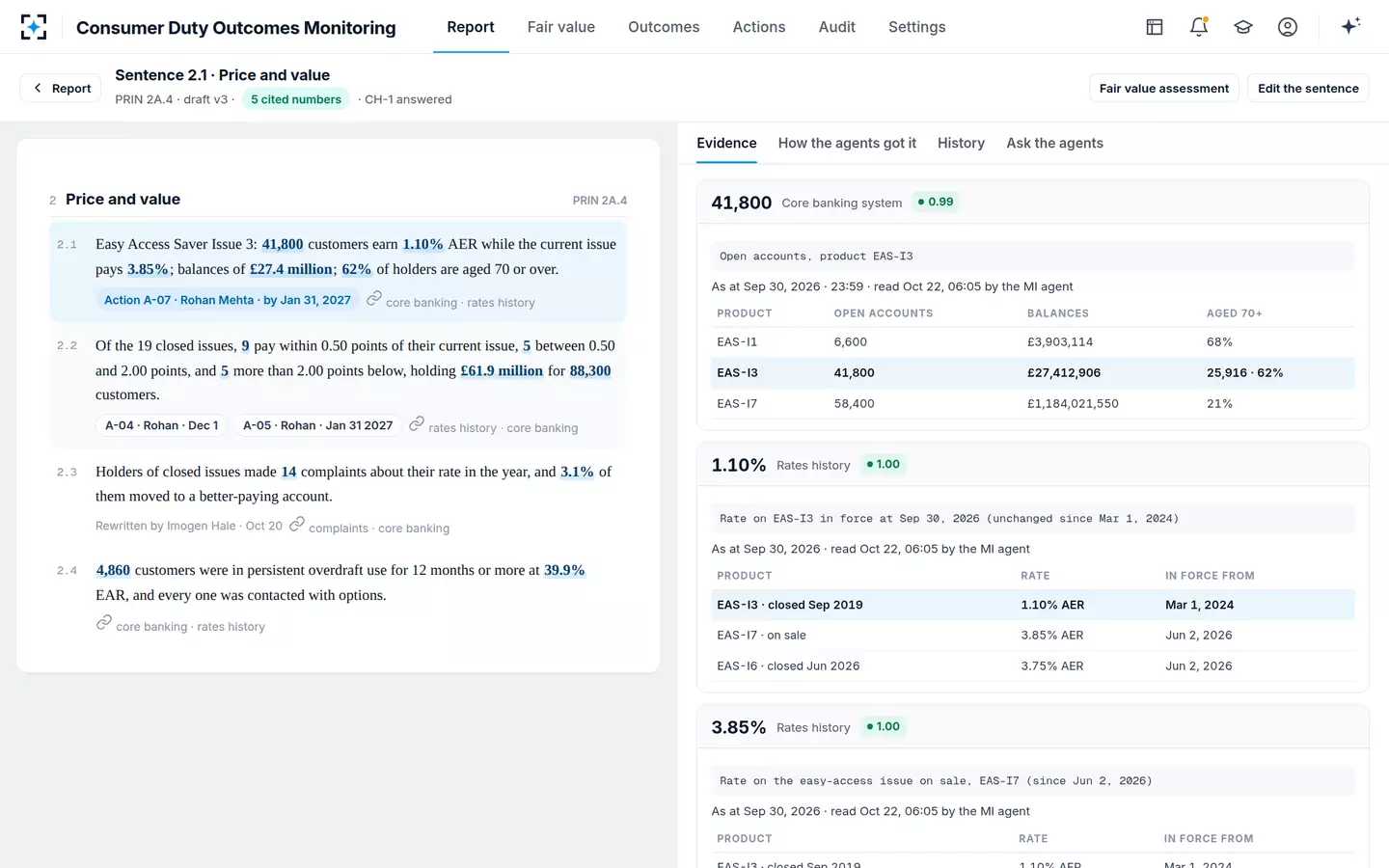Click cited £27.4 million figure

click(x=291, y=270)
